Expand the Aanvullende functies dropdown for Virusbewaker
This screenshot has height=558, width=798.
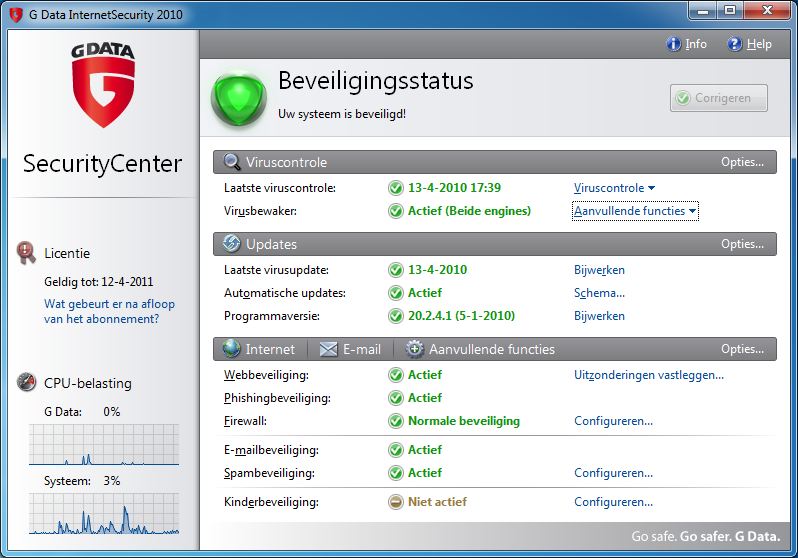point(635,211)
